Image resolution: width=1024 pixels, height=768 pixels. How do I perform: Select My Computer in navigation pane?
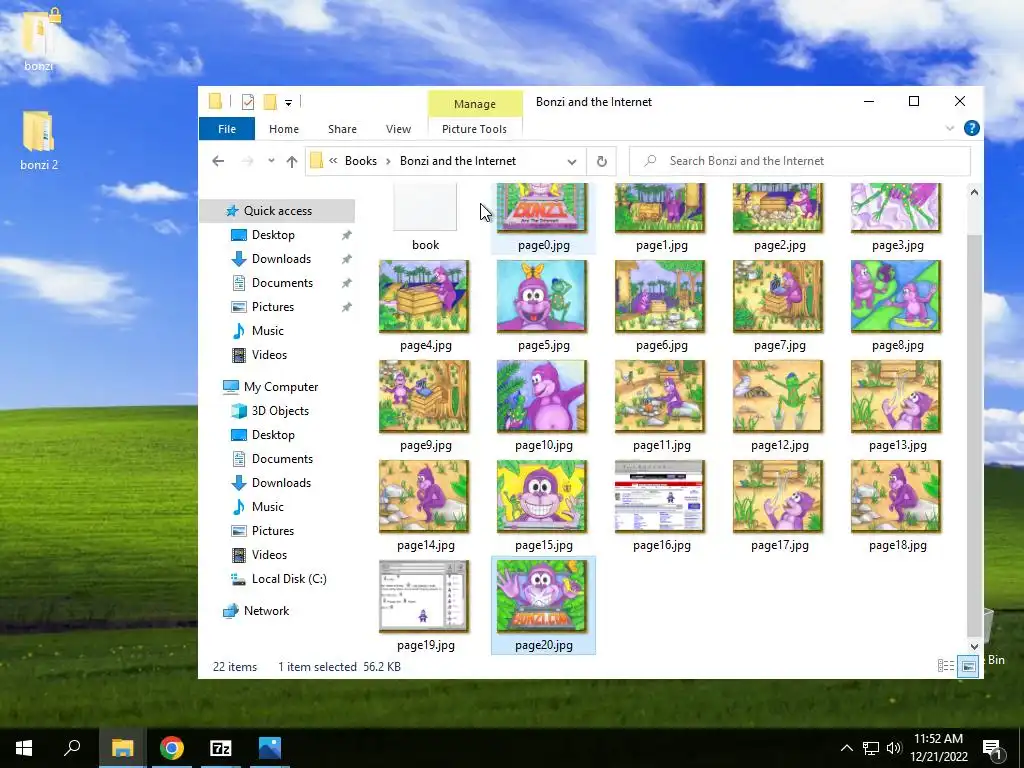280,387
